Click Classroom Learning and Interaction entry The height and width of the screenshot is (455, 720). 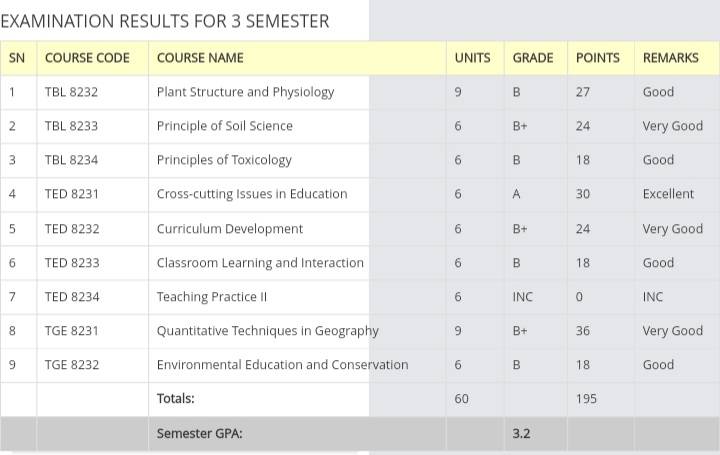tap(260, 263)
